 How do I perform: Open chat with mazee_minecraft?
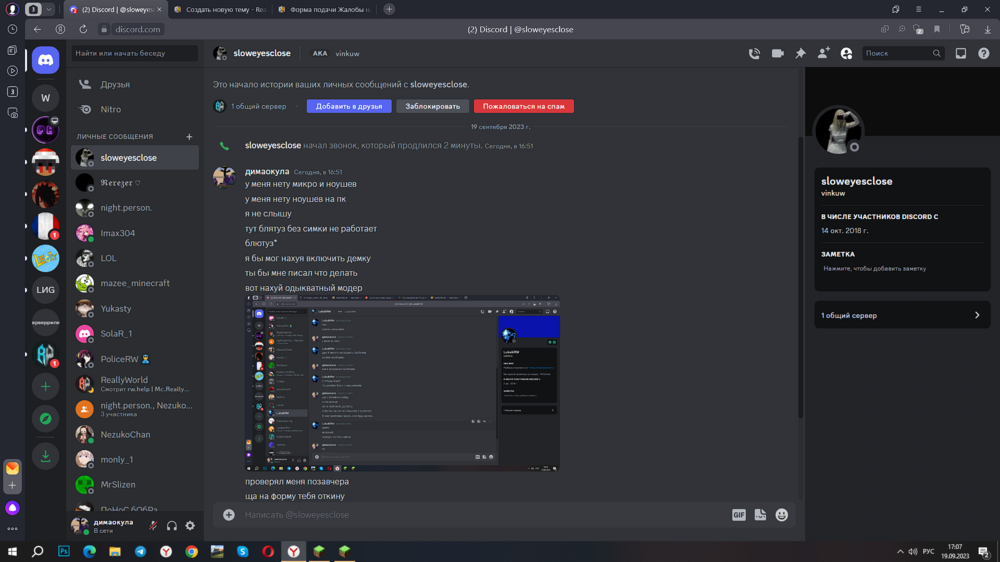[135, 283]
